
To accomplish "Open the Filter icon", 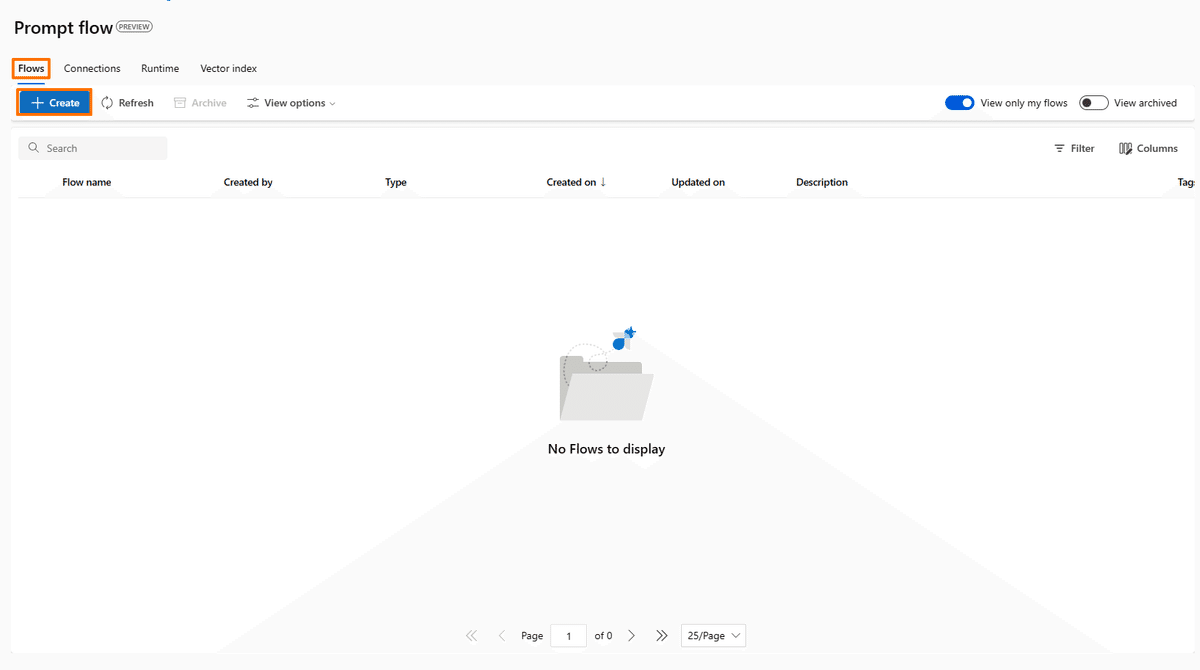I will click(x=1059, y=148).
